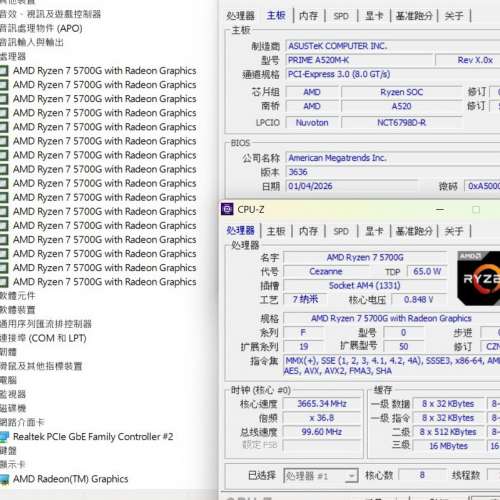Click core voltage value 0.848 V
This screenshot has width=500, height=500.
point(419,300)
